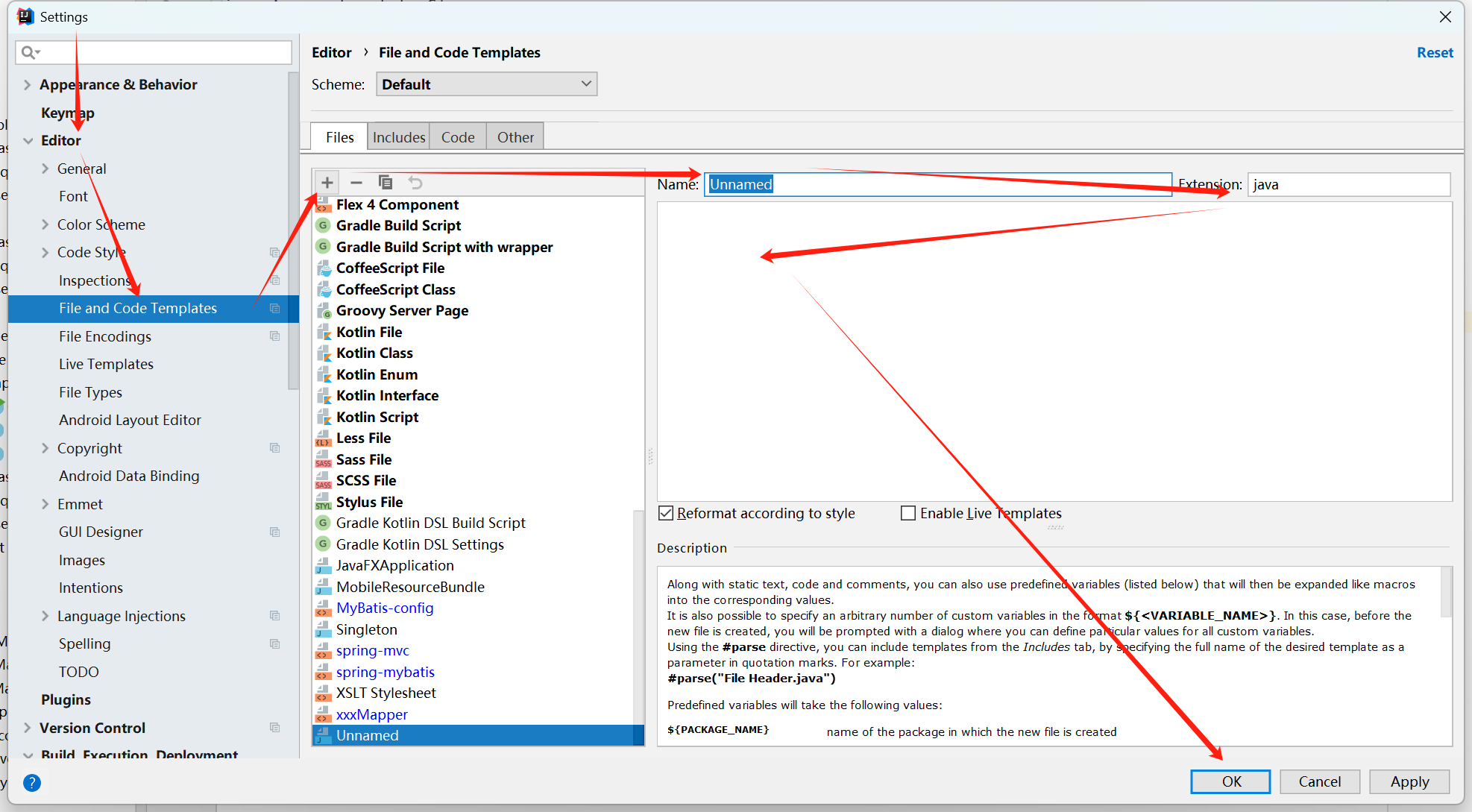The height and width of the screenshot is (812, 1472).
Task: Copy template using the duplicate icon
Action: pos(386,183)
